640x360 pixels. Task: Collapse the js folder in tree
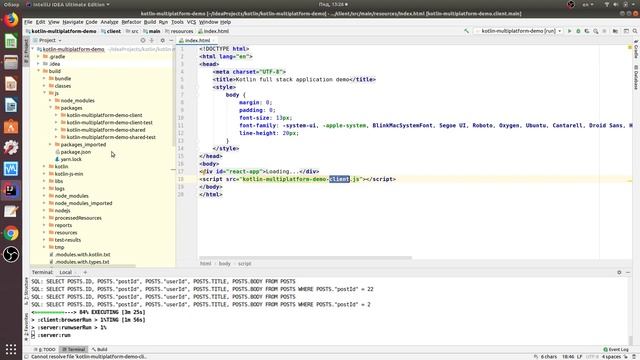[x=45, y=93]
